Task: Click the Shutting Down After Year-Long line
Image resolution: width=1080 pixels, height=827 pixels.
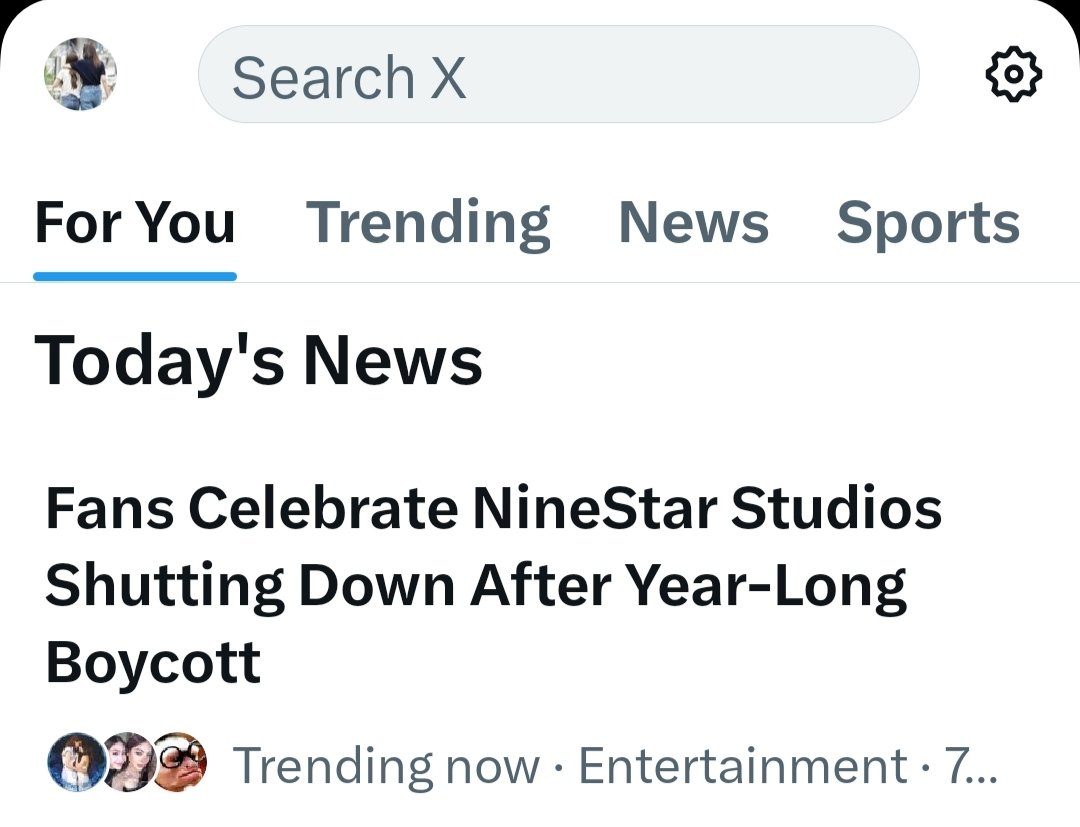Action: [475, 586]
